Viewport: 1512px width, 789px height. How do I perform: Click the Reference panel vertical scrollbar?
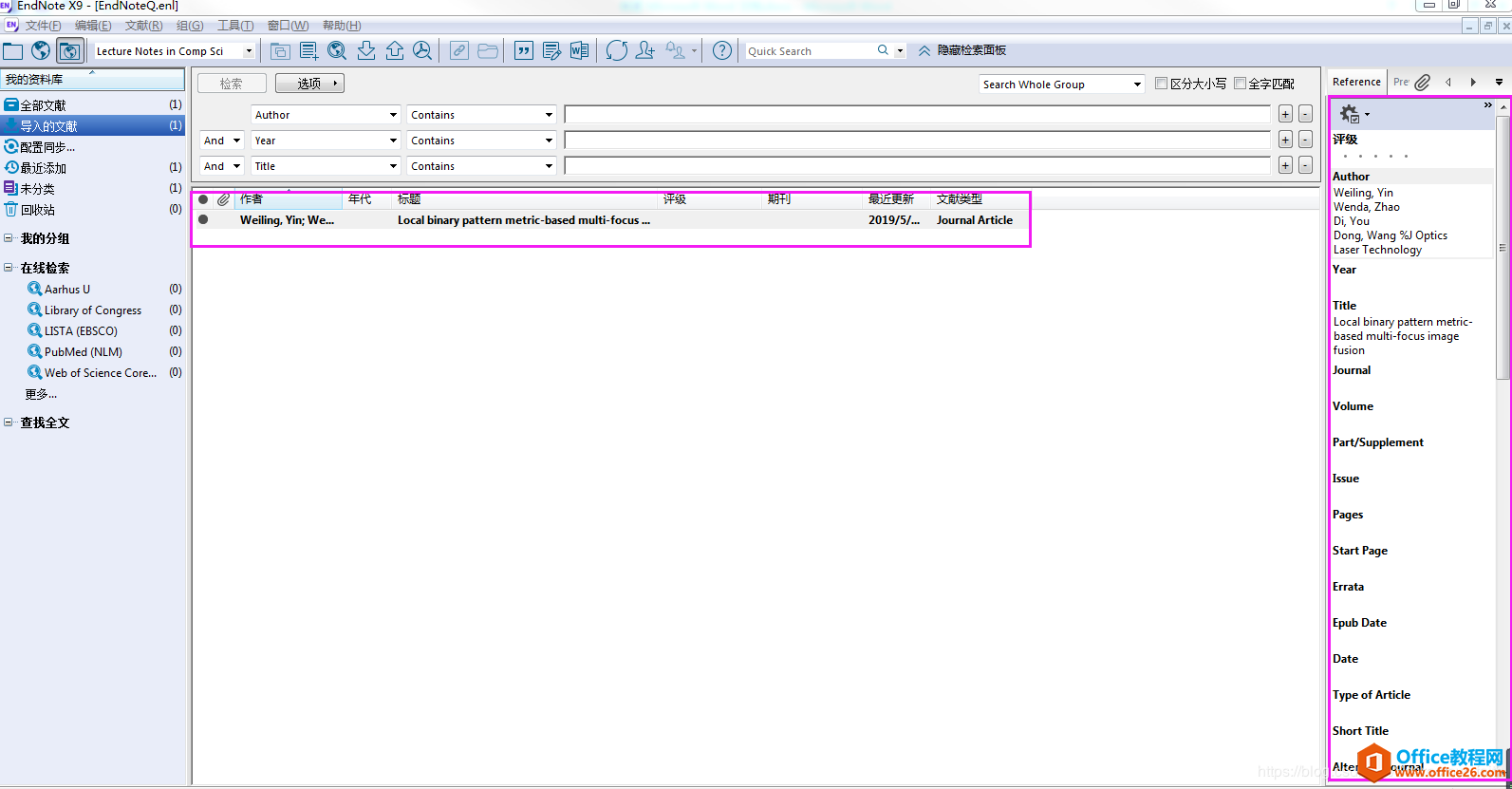[1503, 247]
